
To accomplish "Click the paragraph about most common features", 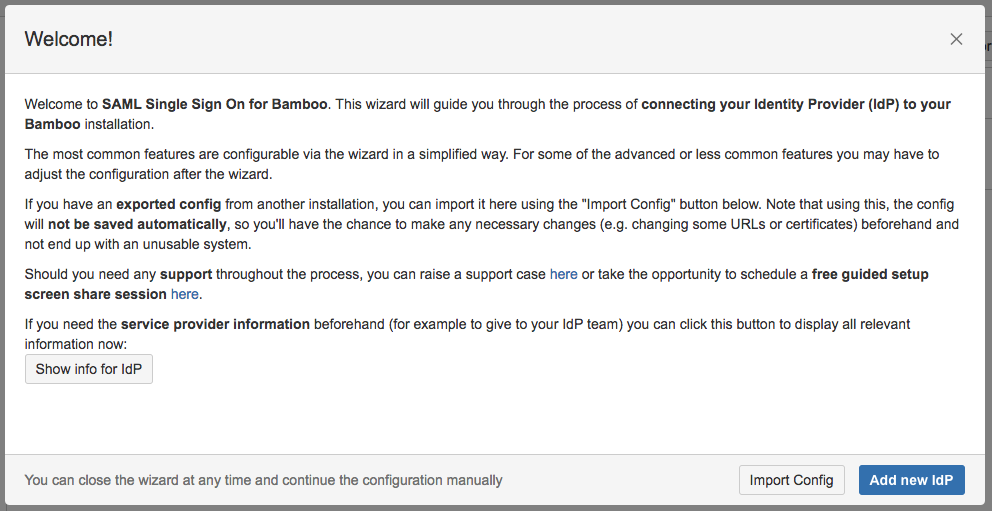I will coord(482,164).
